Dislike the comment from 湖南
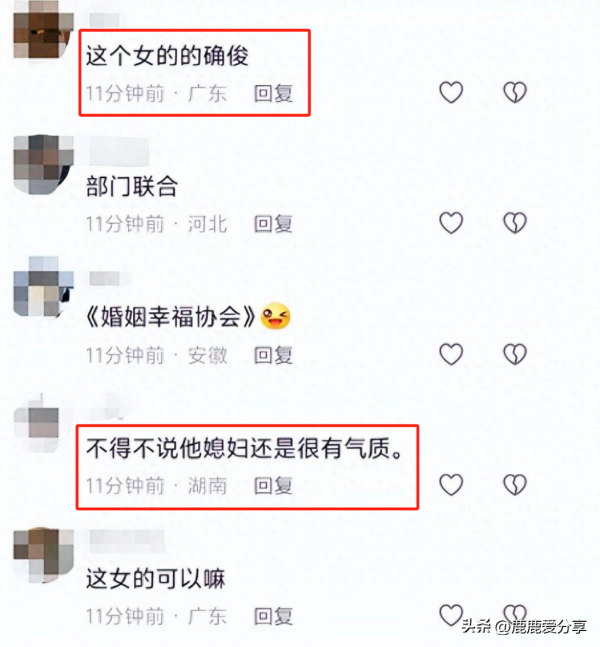 (x=515, y=484)
